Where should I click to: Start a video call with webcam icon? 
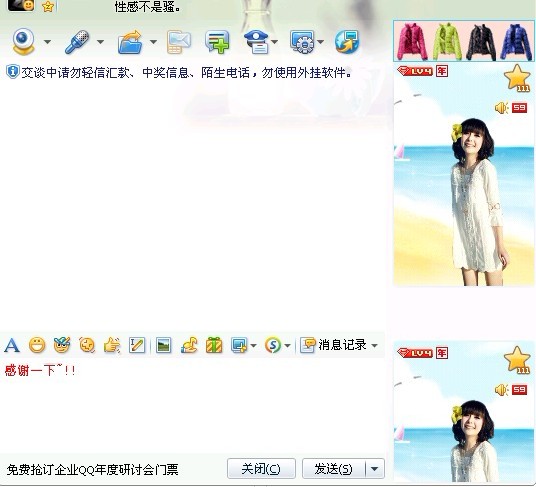(x=23, y=42)
